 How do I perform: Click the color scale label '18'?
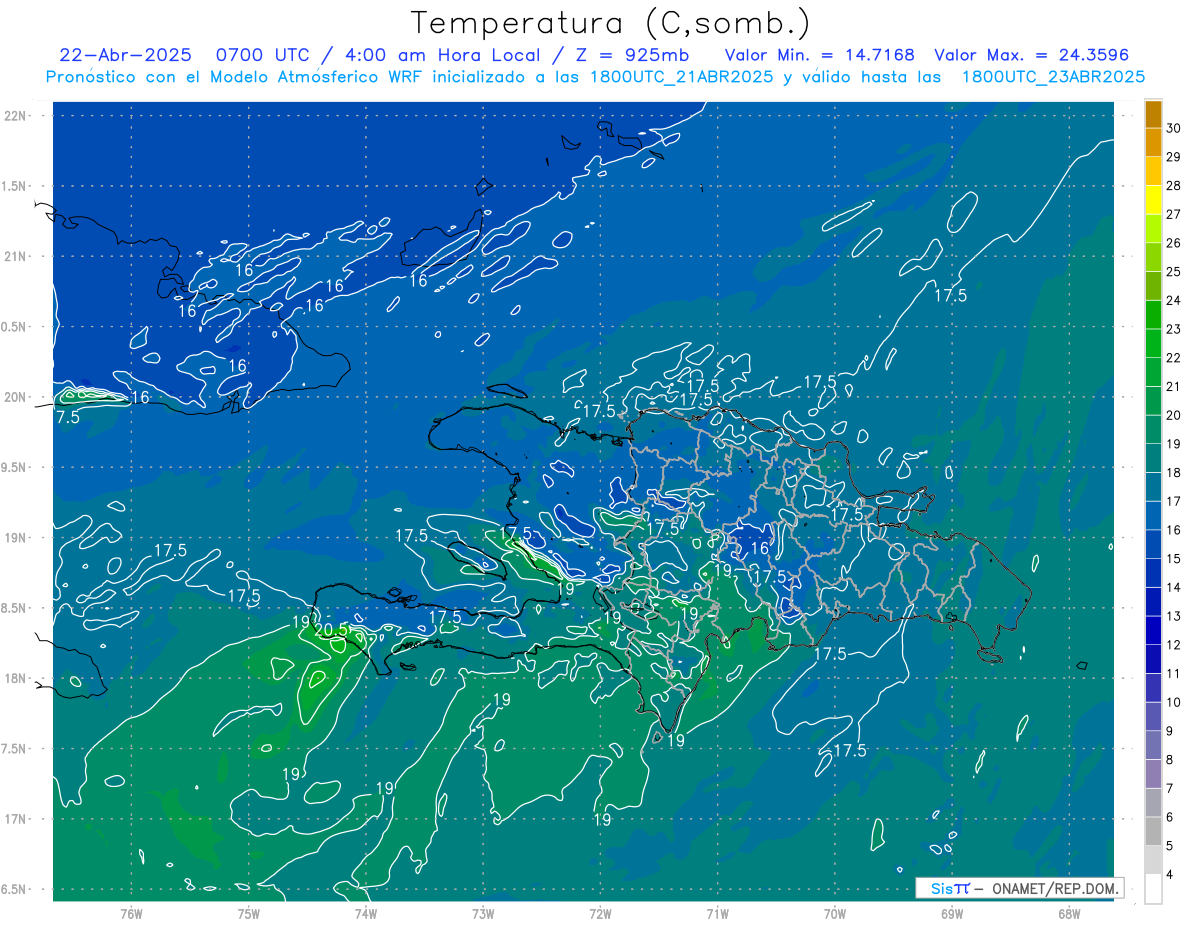click(x=1174, y=473)
